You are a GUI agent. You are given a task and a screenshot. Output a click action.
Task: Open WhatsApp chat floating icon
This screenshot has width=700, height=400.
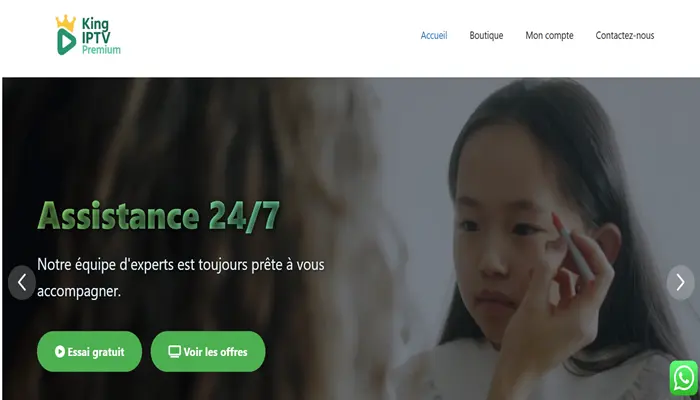click(683, 378)
